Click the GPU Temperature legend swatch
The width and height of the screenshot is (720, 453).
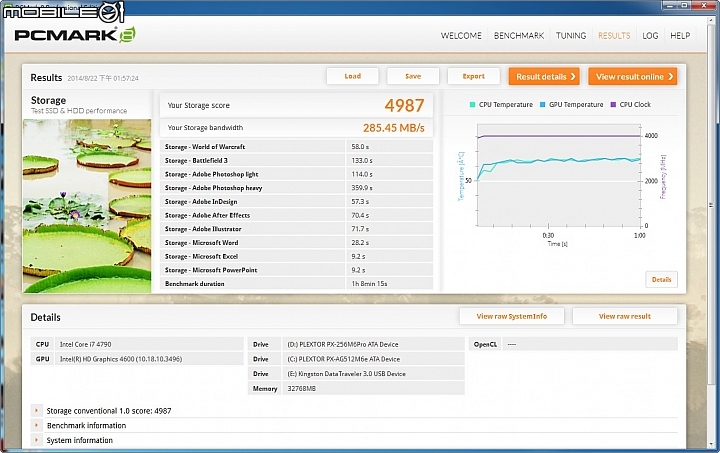pos(542,105)
